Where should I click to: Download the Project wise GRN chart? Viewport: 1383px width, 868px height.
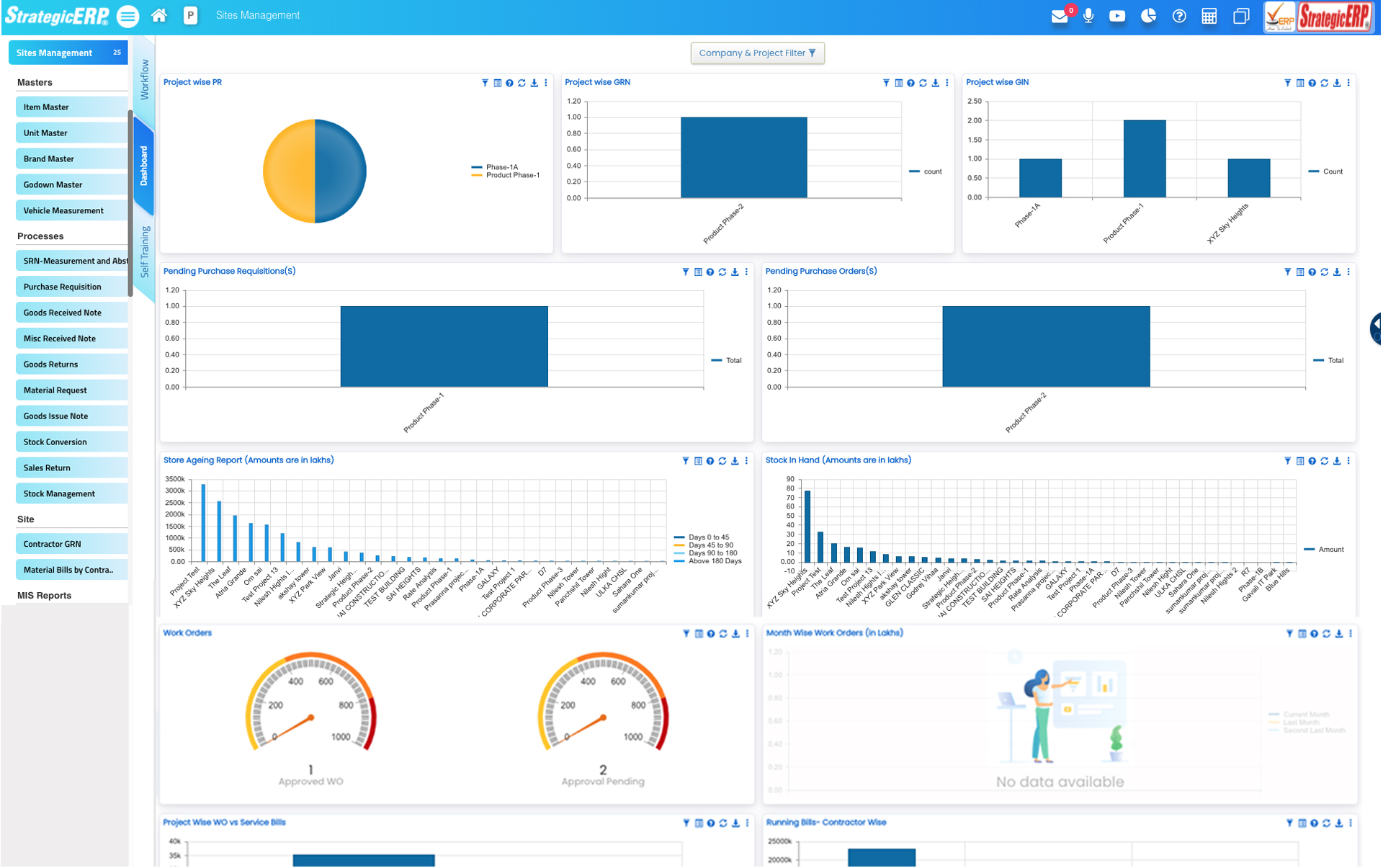pyautogui.click(x=935, y=83)
